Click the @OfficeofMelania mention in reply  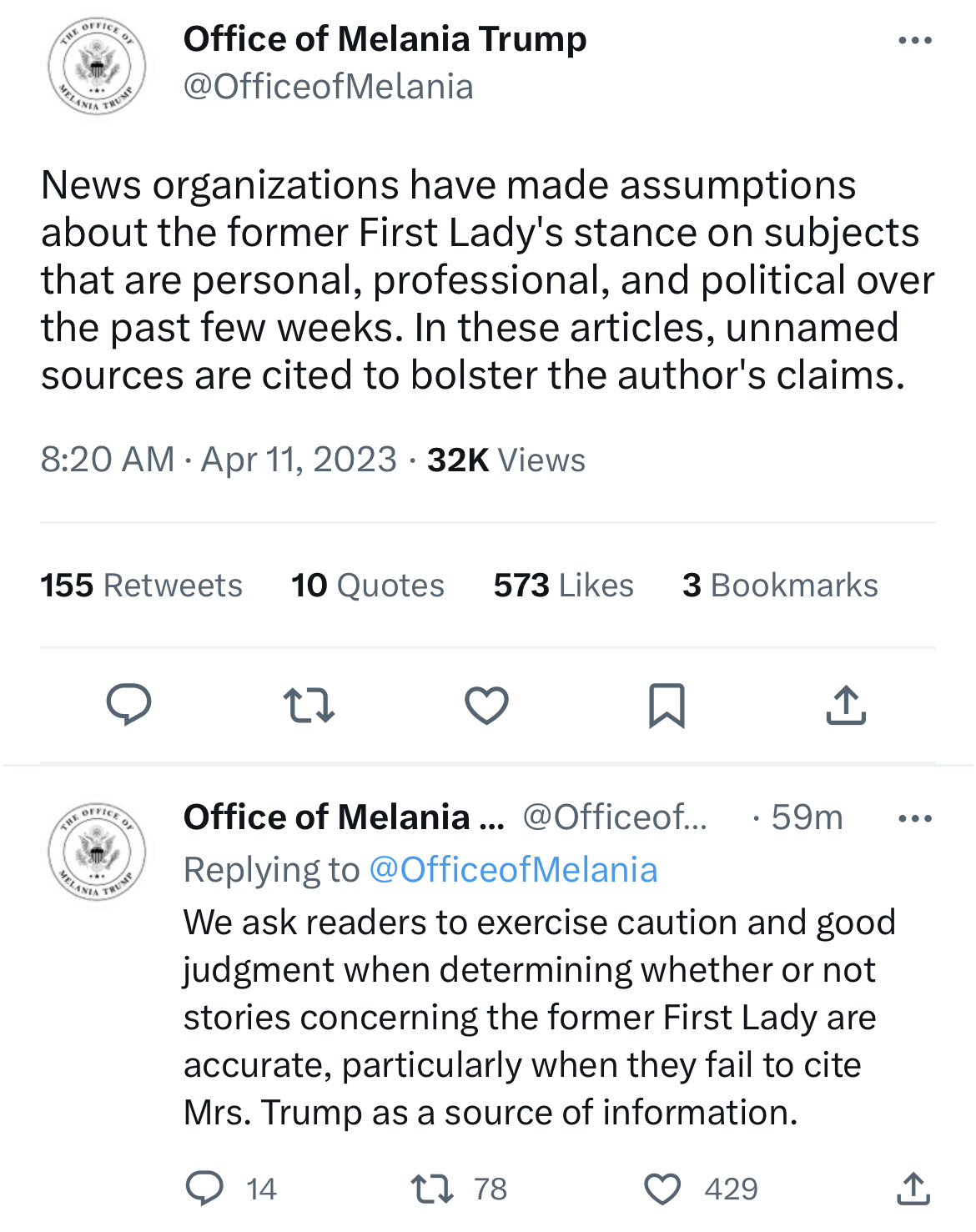[x=513, y=870]
